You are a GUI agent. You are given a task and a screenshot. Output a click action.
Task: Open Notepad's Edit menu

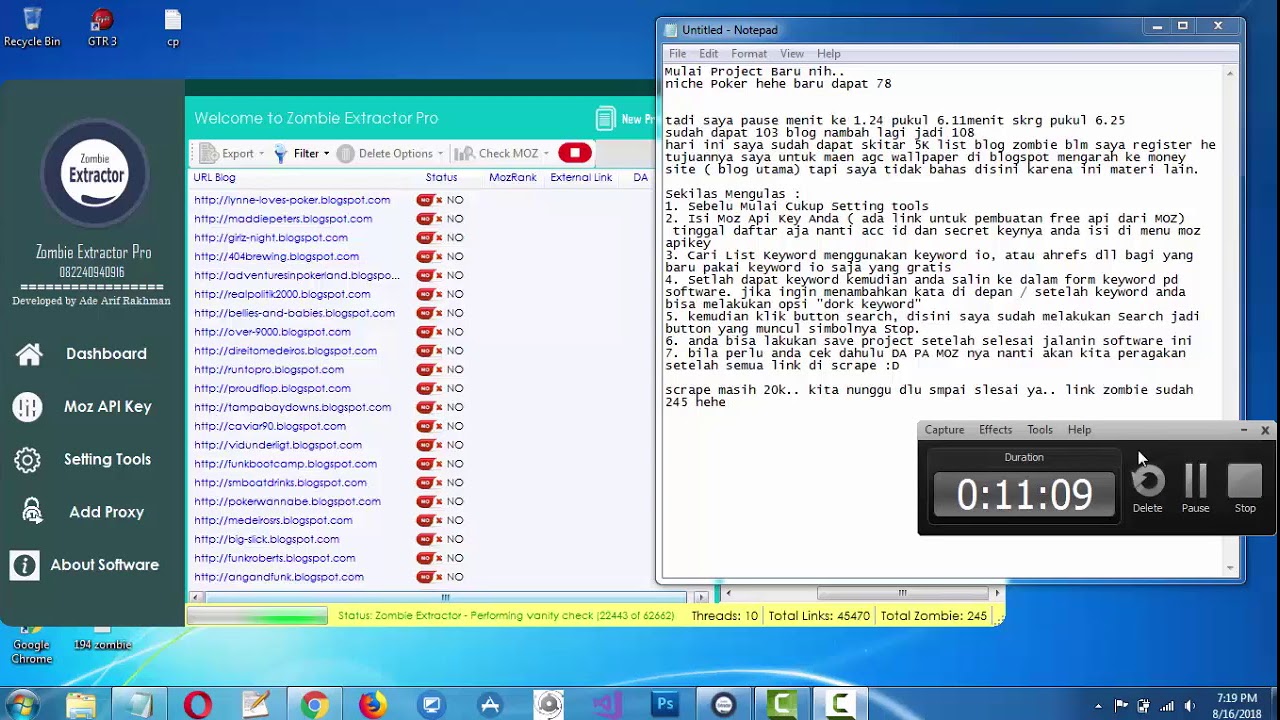tap(709, 54)
